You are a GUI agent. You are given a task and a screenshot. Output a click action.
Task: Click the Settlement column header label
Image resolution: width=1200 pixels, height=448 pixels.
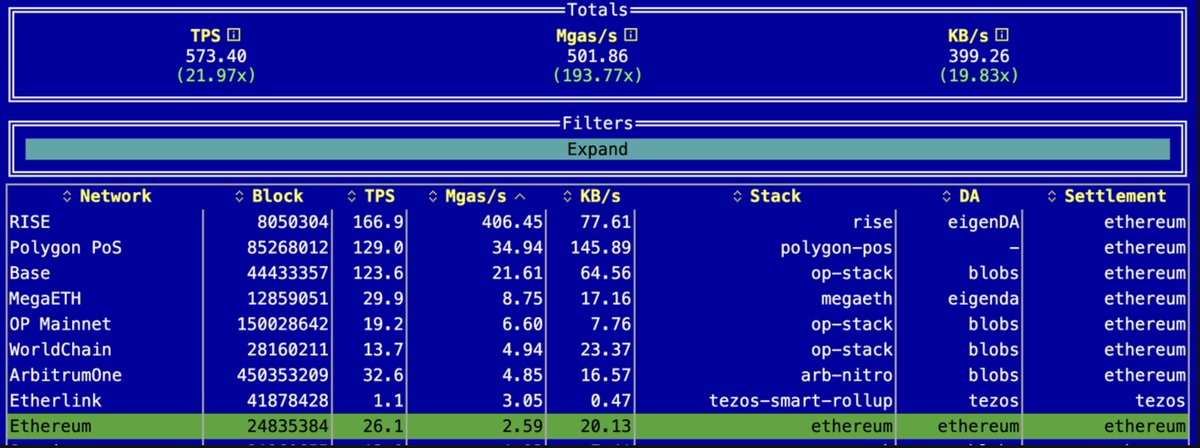(x=1115, y=196)
